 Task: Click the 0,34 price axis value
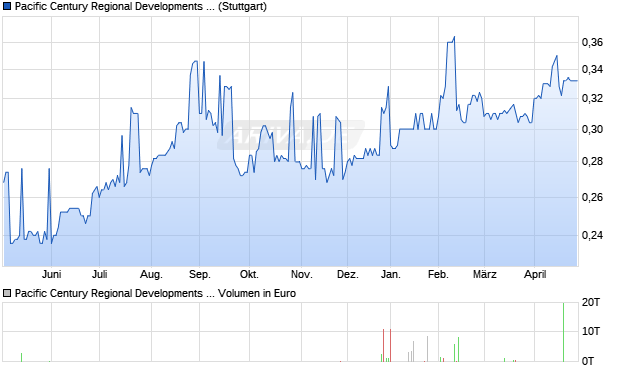[x=592, y=70]
